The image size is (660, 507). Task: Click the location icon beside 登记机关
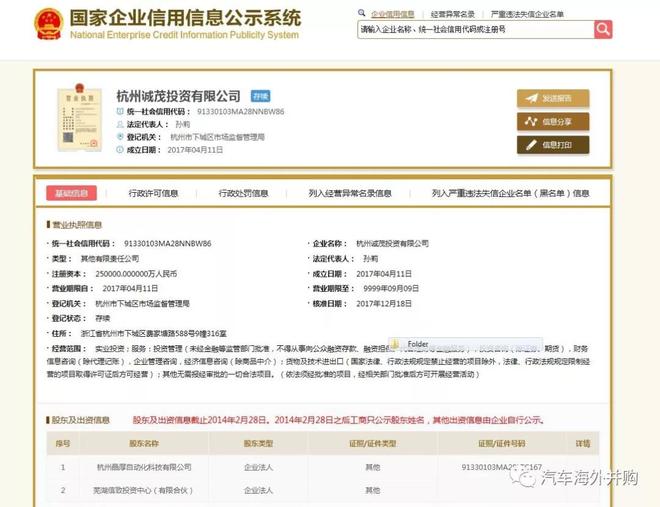click(120, 137)
